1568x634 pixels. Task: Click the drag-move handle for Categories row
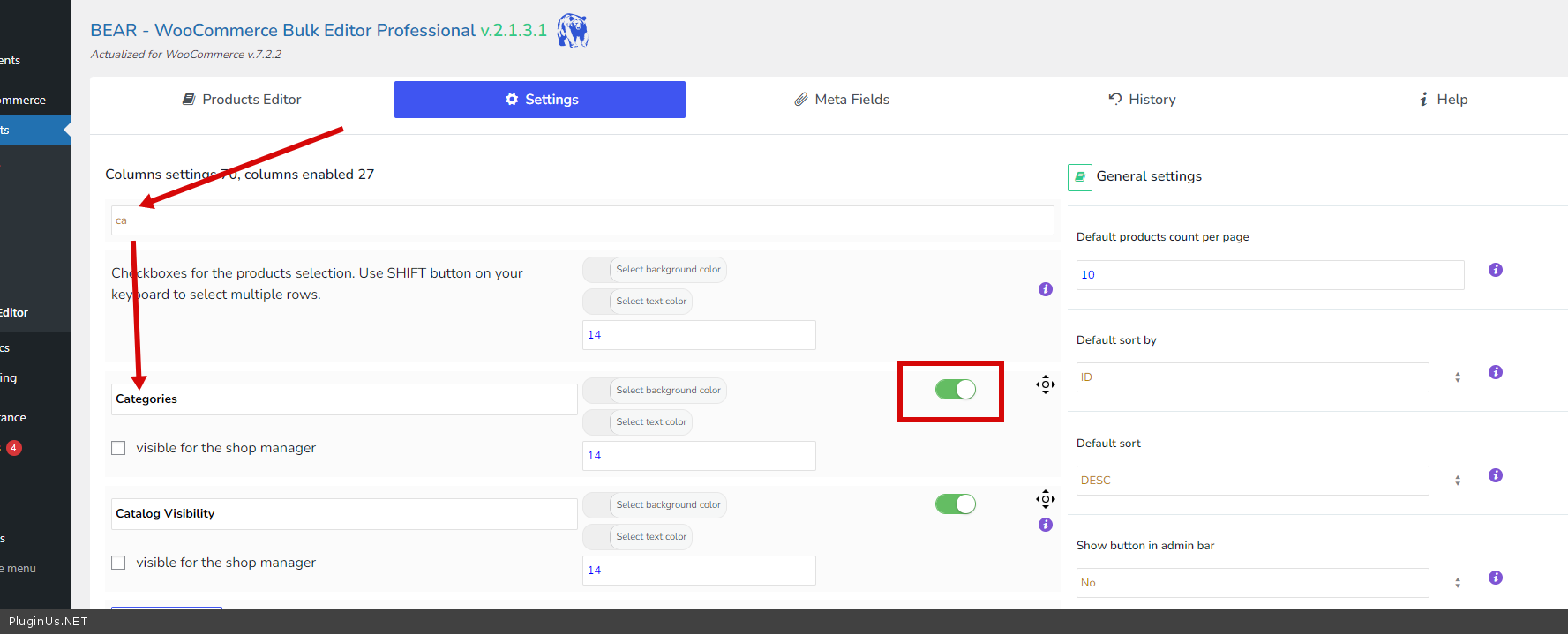pos(1045,384)
